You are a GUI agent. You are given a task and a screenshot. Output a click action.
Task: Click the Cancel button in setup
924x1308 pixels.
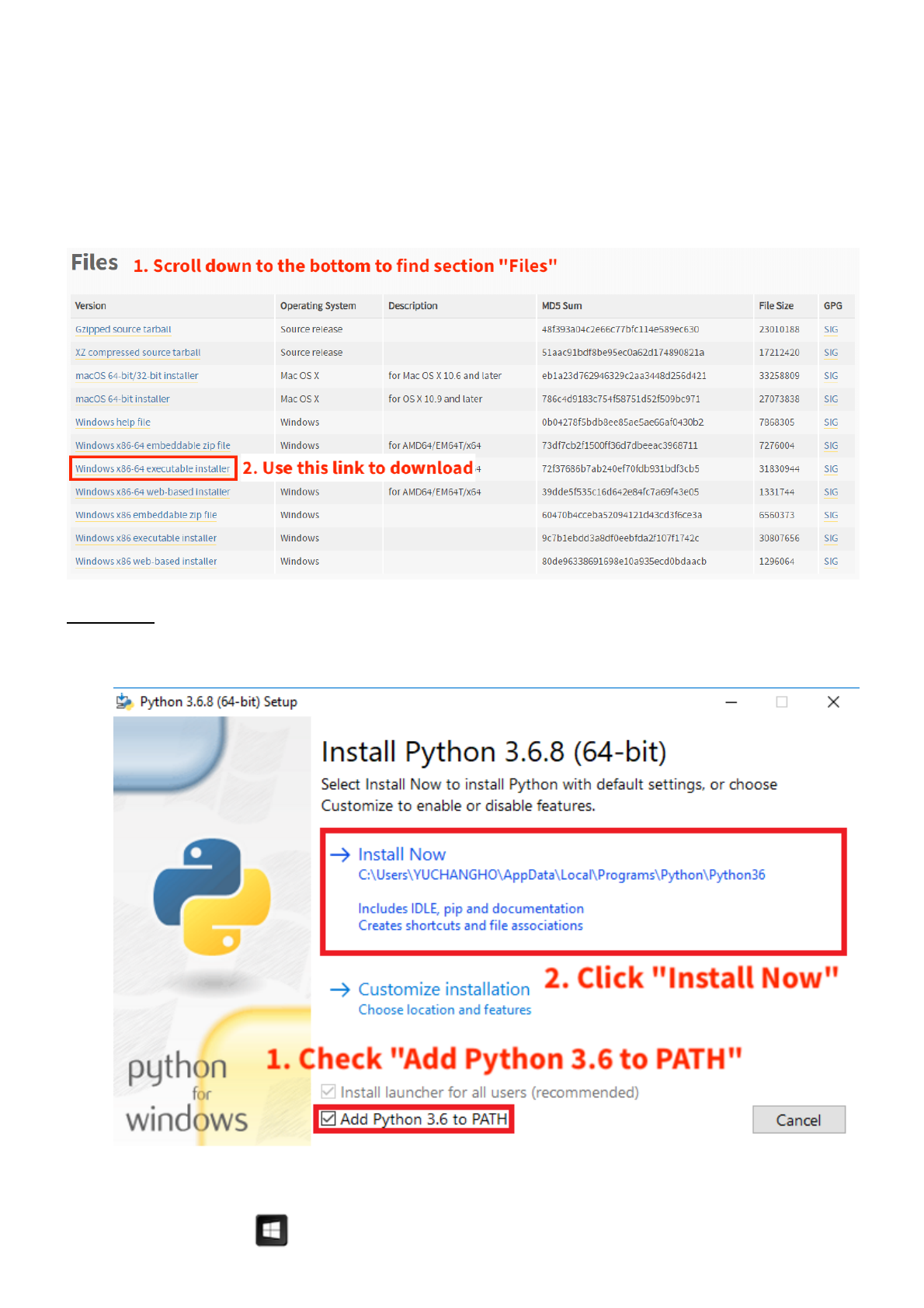click(799, 1120)
